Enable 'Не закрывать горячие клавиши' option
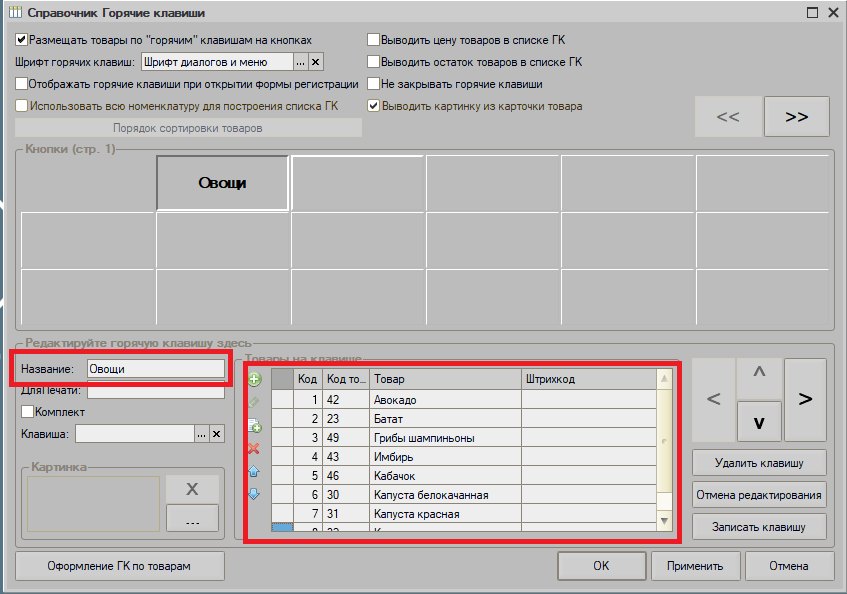Viewport: 847px width, 594px height. pos(373,84)
